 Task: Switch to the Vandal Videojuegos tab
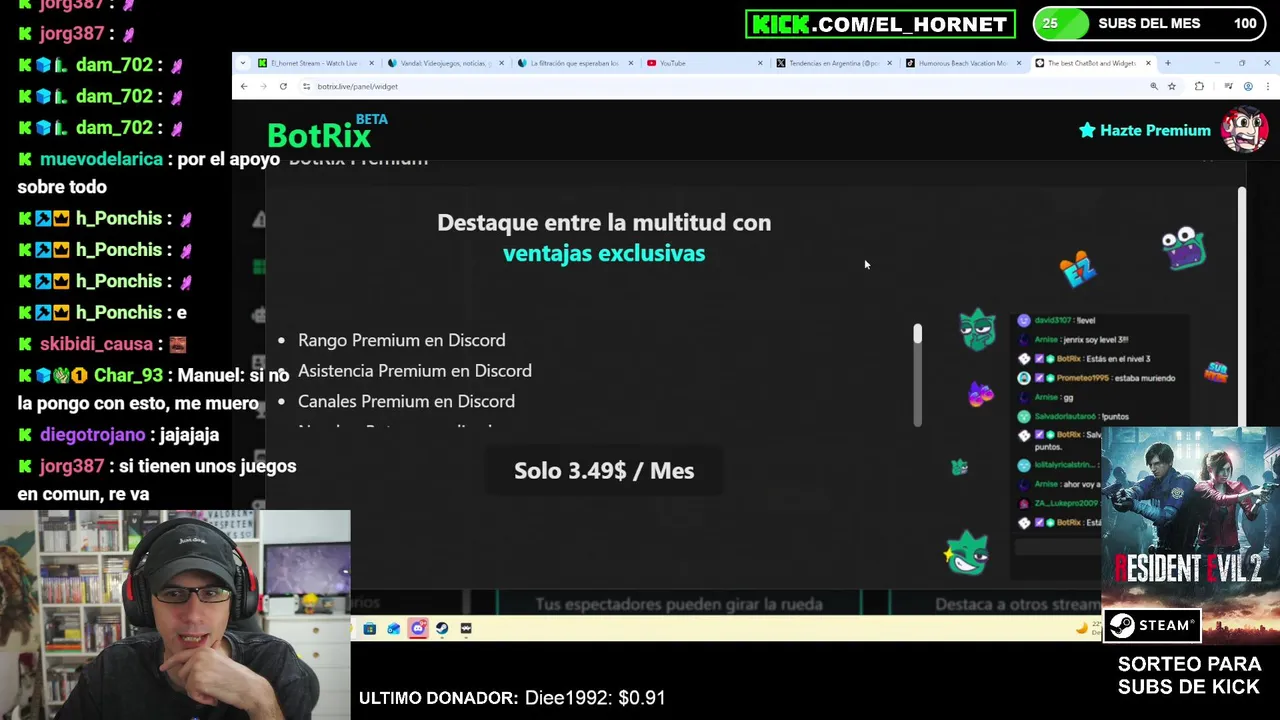pyautogui.click(x=444, y=63)
